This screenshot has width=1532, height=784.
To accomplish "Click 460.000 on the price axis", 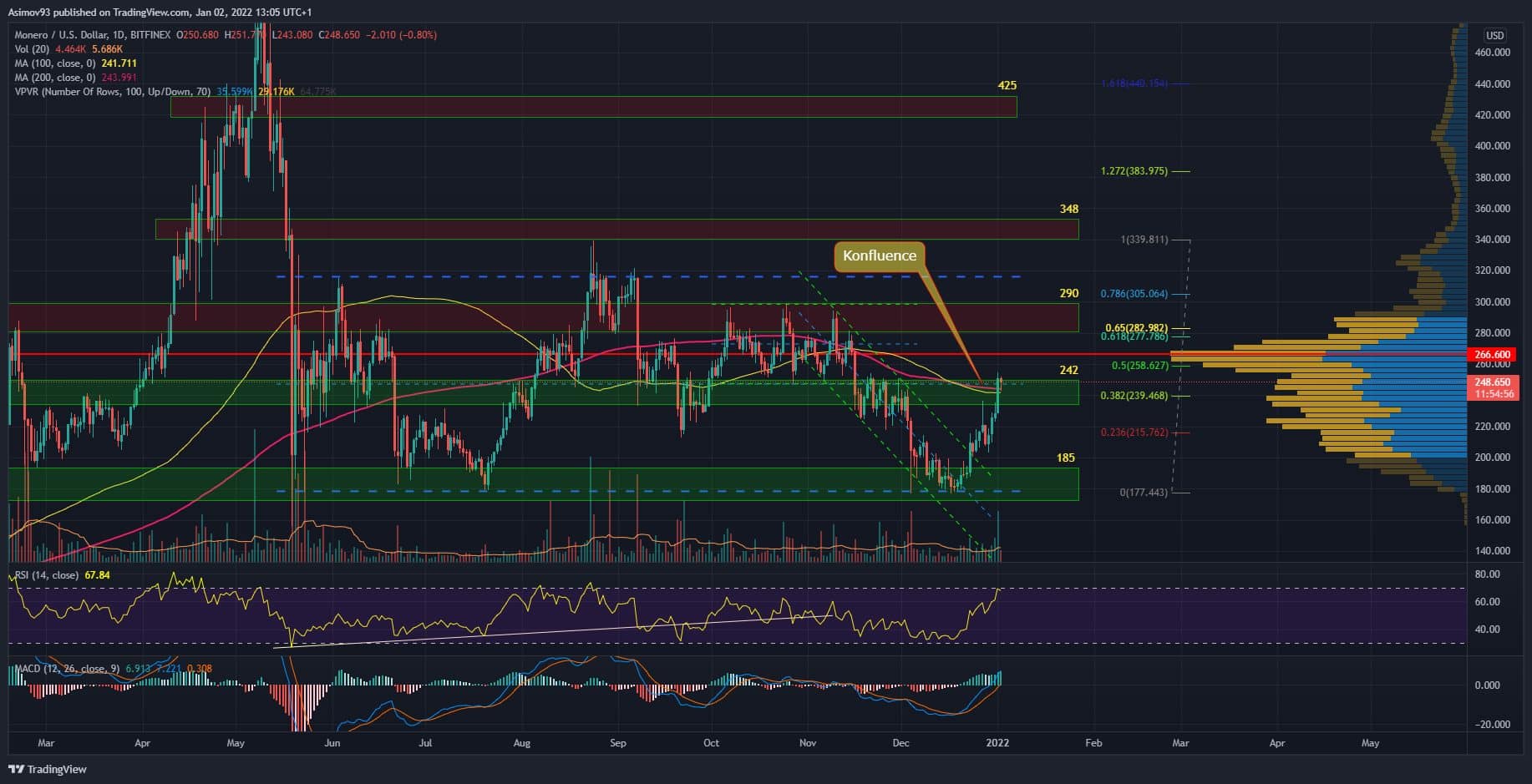I will [x=1492, y=53].
